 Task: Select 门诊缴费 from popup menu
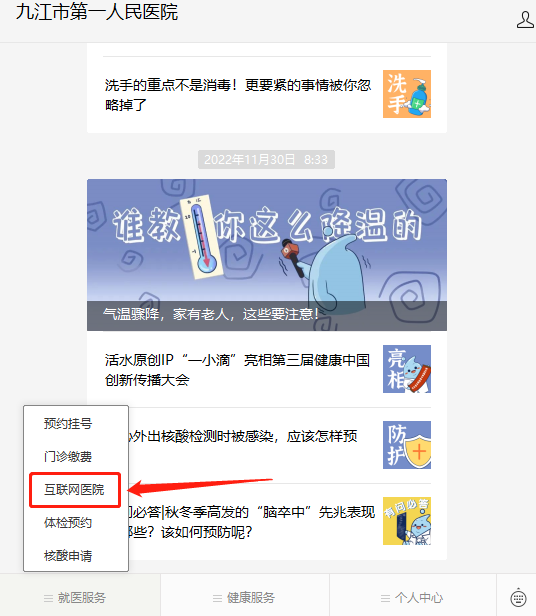click(68, 456)
